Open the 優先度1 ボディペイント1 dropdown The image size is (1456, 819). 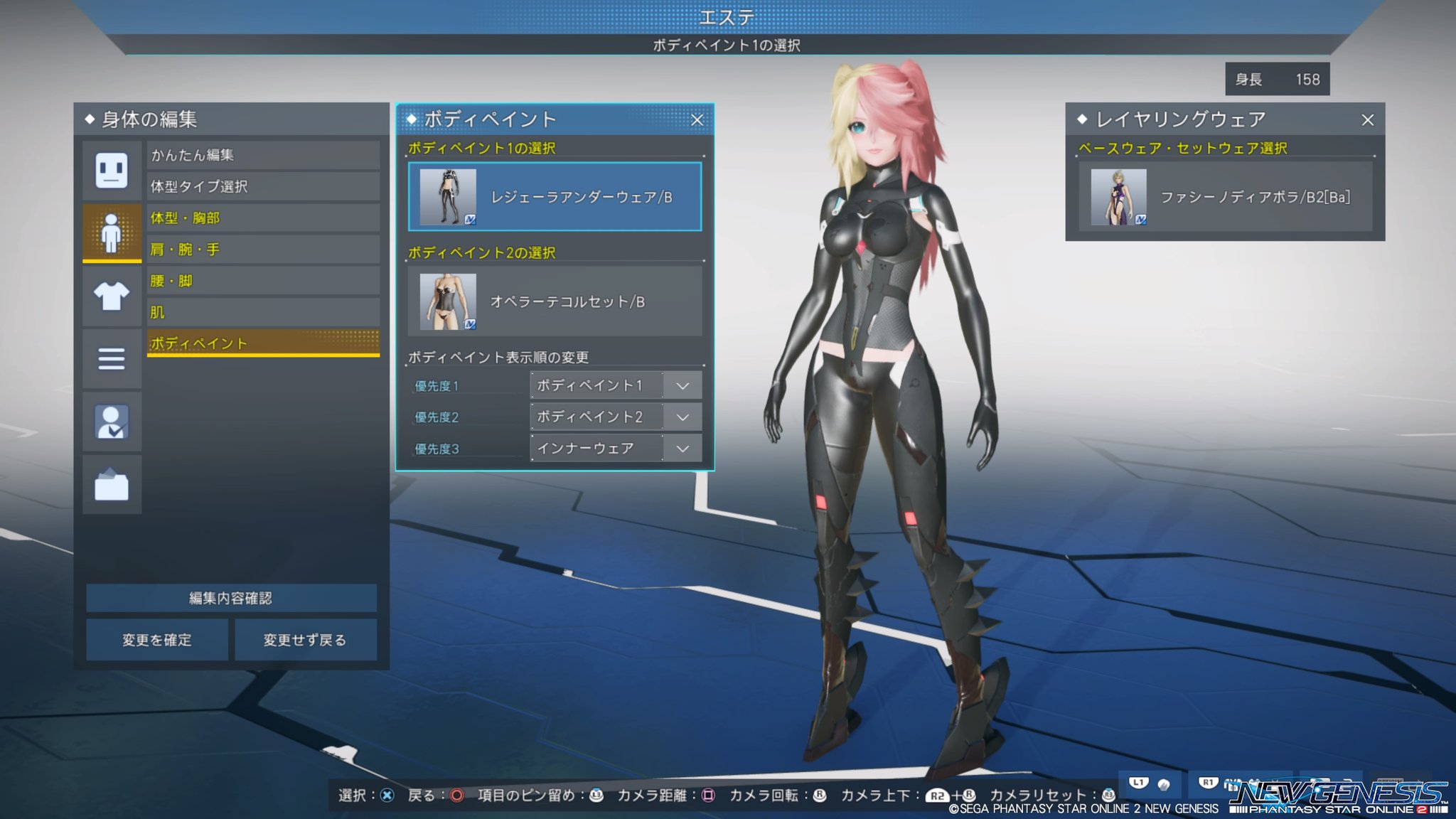pos(616,385)
